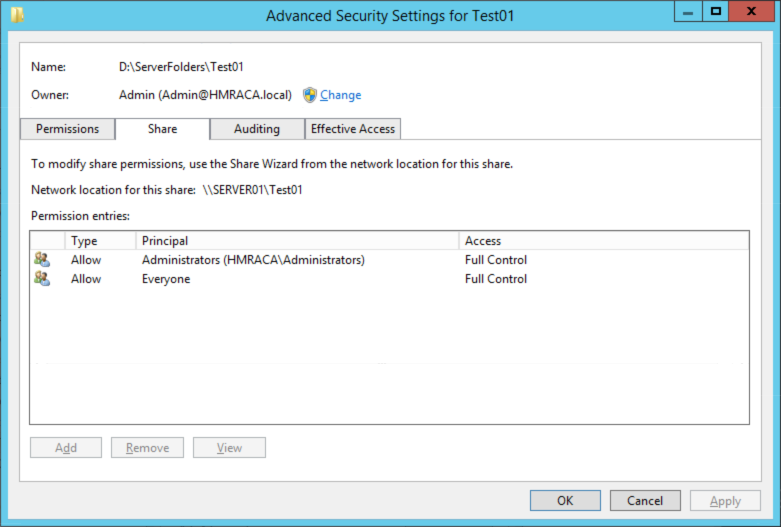The height and width of the screenshot is (527, 781).
Task: Select the Share tab
Action: pos(162,129)
